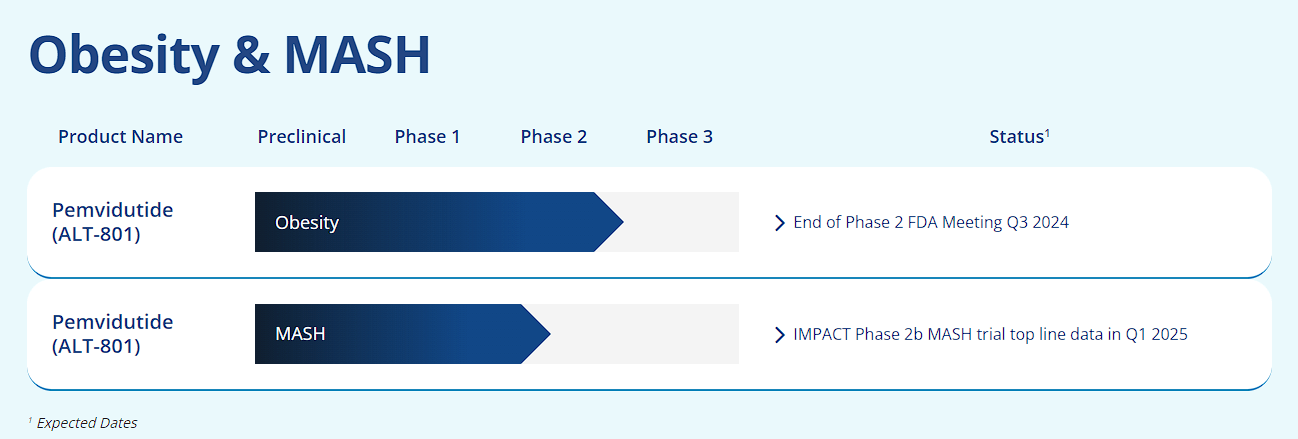Click the chevron before IMPACT Phase 2b
Viewport: 1298px width, 439px height.
click(780, 334)
